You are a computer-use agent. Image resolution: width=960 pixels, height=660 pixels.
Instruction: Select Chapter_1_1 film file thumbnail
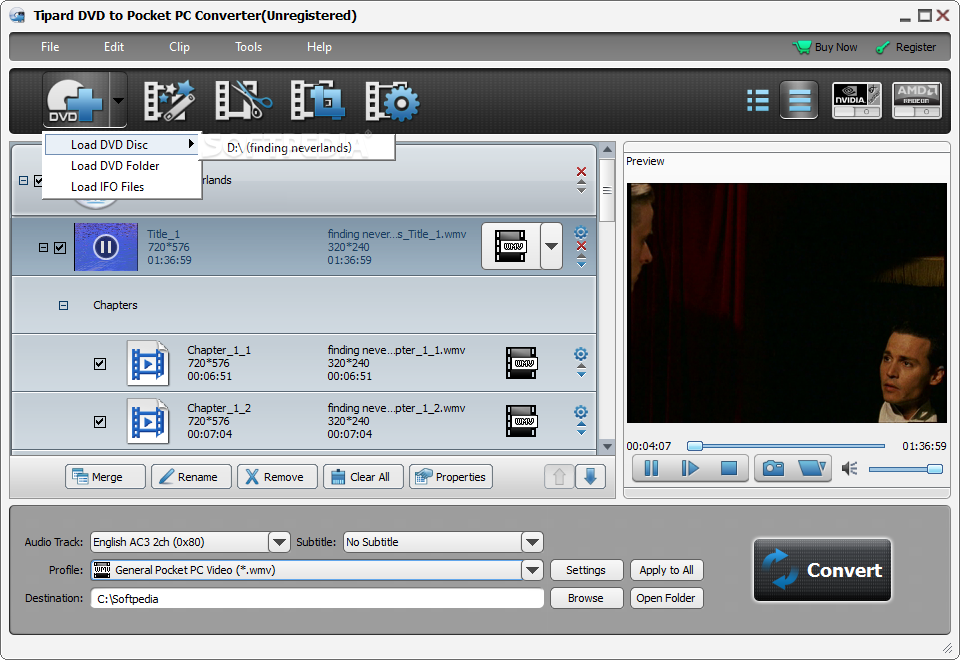pyautogui.click(x=148, y=363)
